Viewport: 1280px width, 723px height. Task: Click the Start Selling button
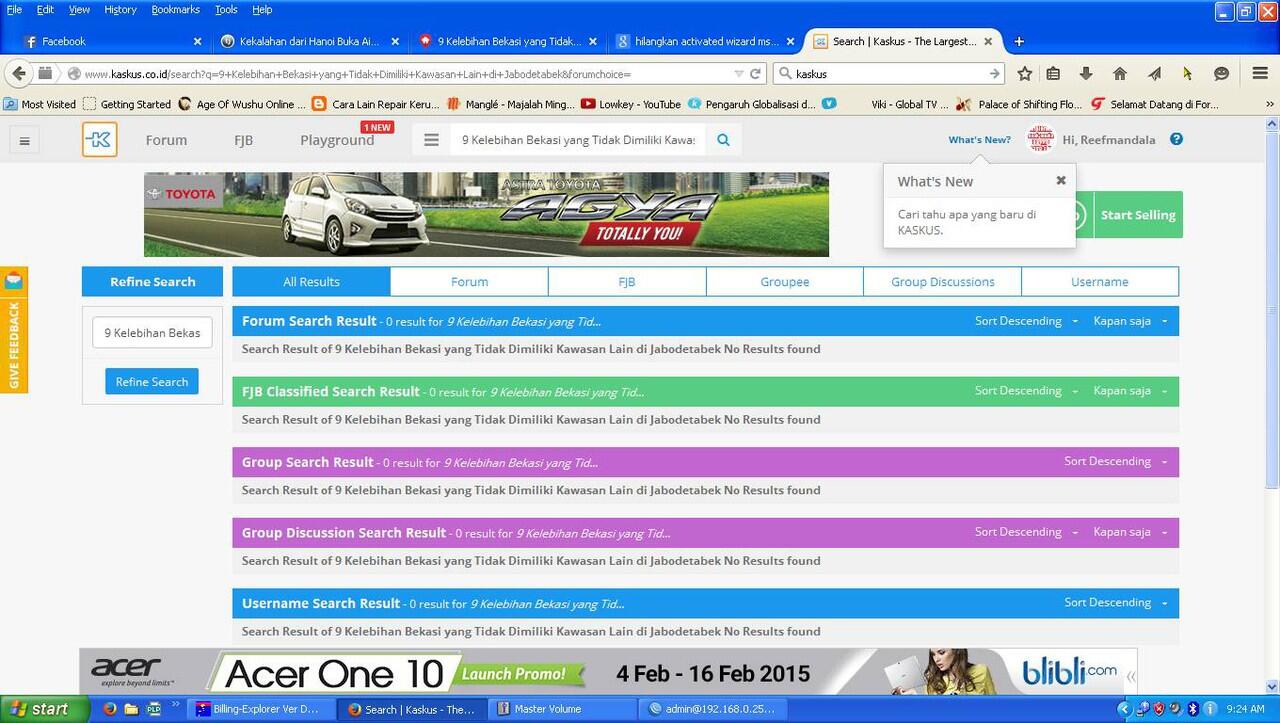(1138, 215)
